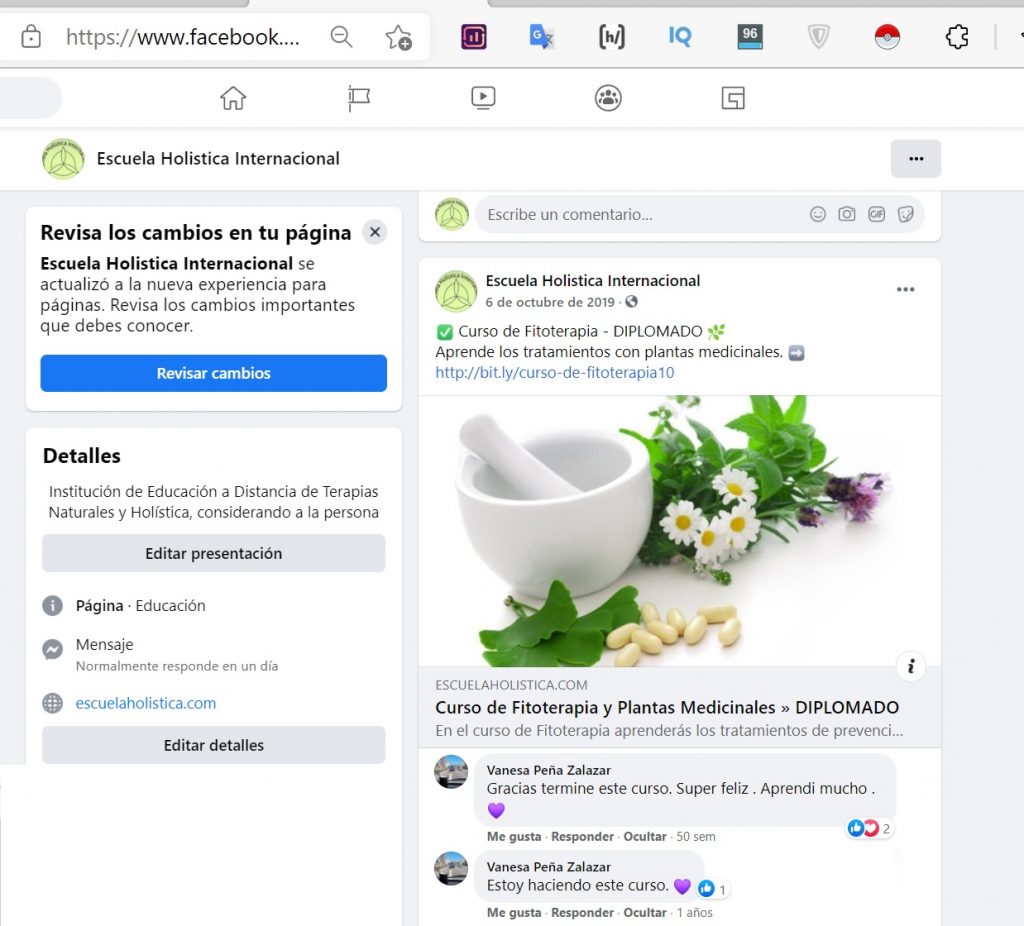Open the Gaming tab icon
Screen dimensions: 1024x926
coord(733,98)
